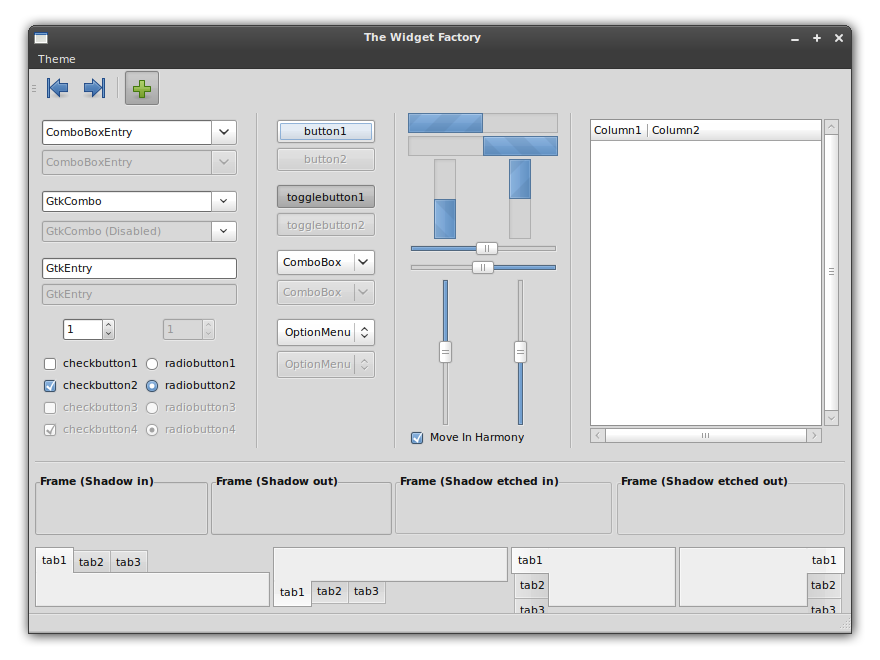880x660 pixels.
Task: Click into the GtkEntry text field
Action: [x=139, y=269]
